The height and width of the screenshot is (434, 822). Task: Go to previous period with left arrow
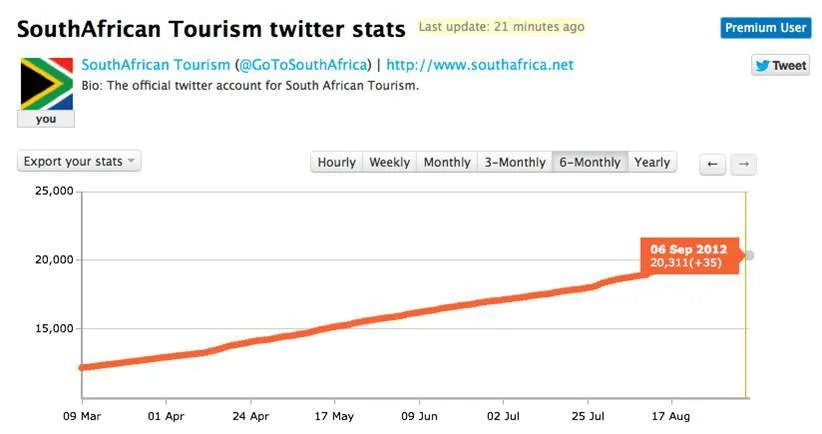(x=712, y=163)
